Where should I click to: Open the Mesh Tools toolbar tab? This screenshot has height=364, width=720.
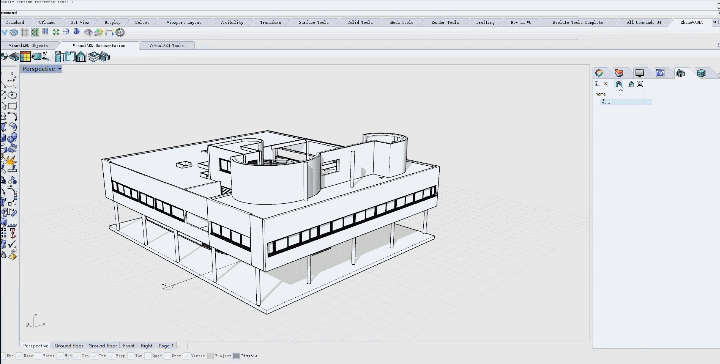tap(401, 22)
